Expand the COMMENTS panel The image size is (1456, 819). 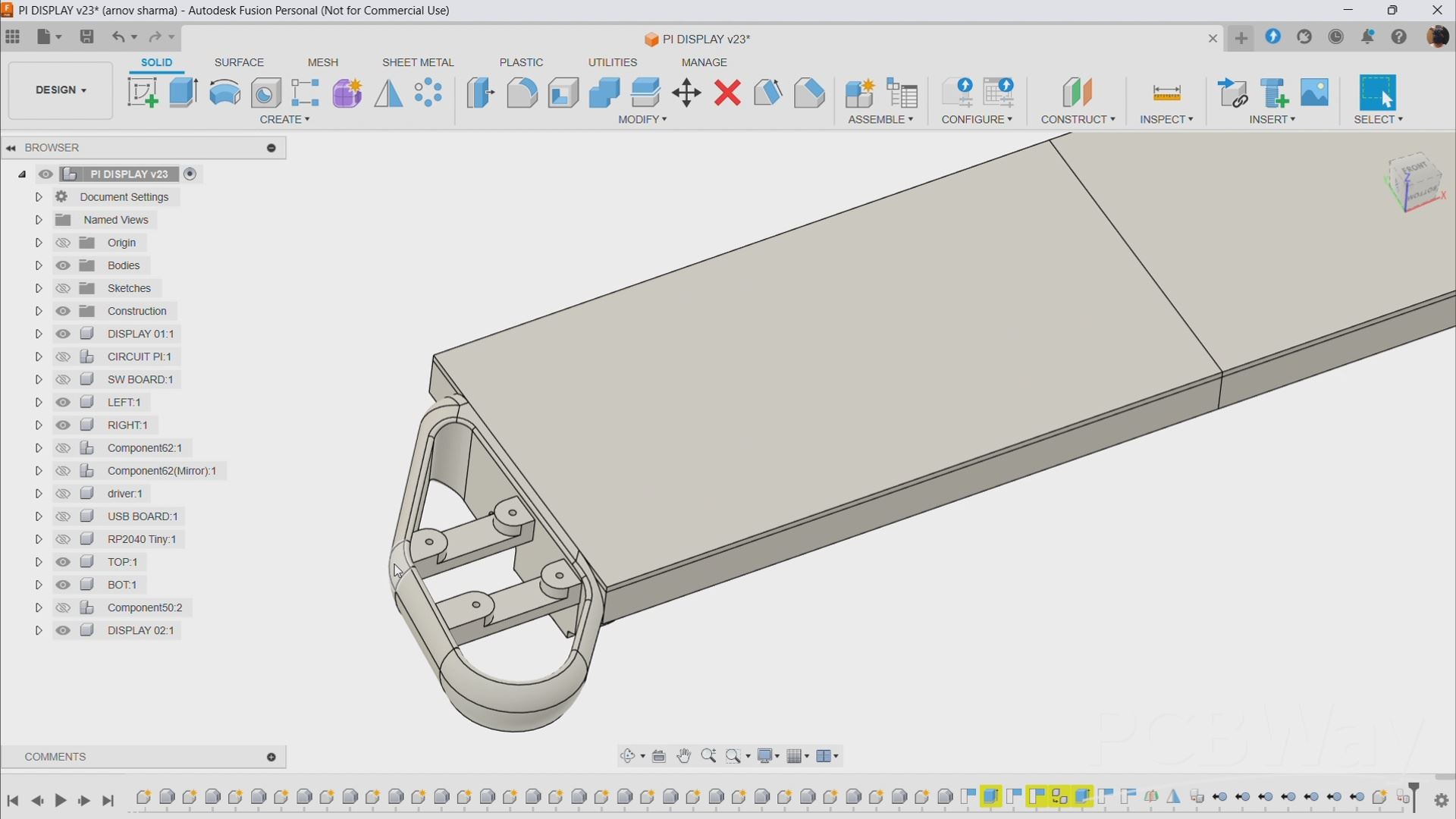271,757
